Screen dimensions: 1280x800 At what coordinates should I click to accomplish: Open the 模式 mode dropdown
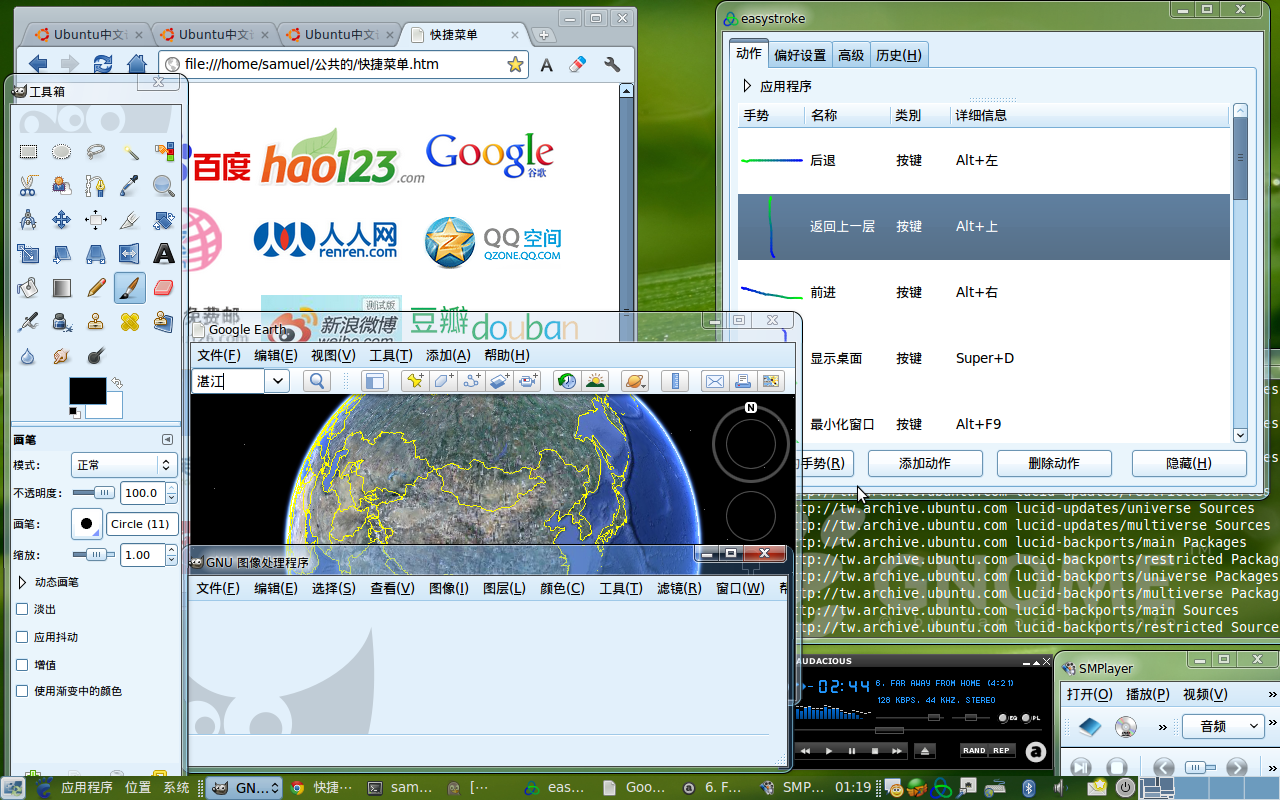click(x=124, y=465)
